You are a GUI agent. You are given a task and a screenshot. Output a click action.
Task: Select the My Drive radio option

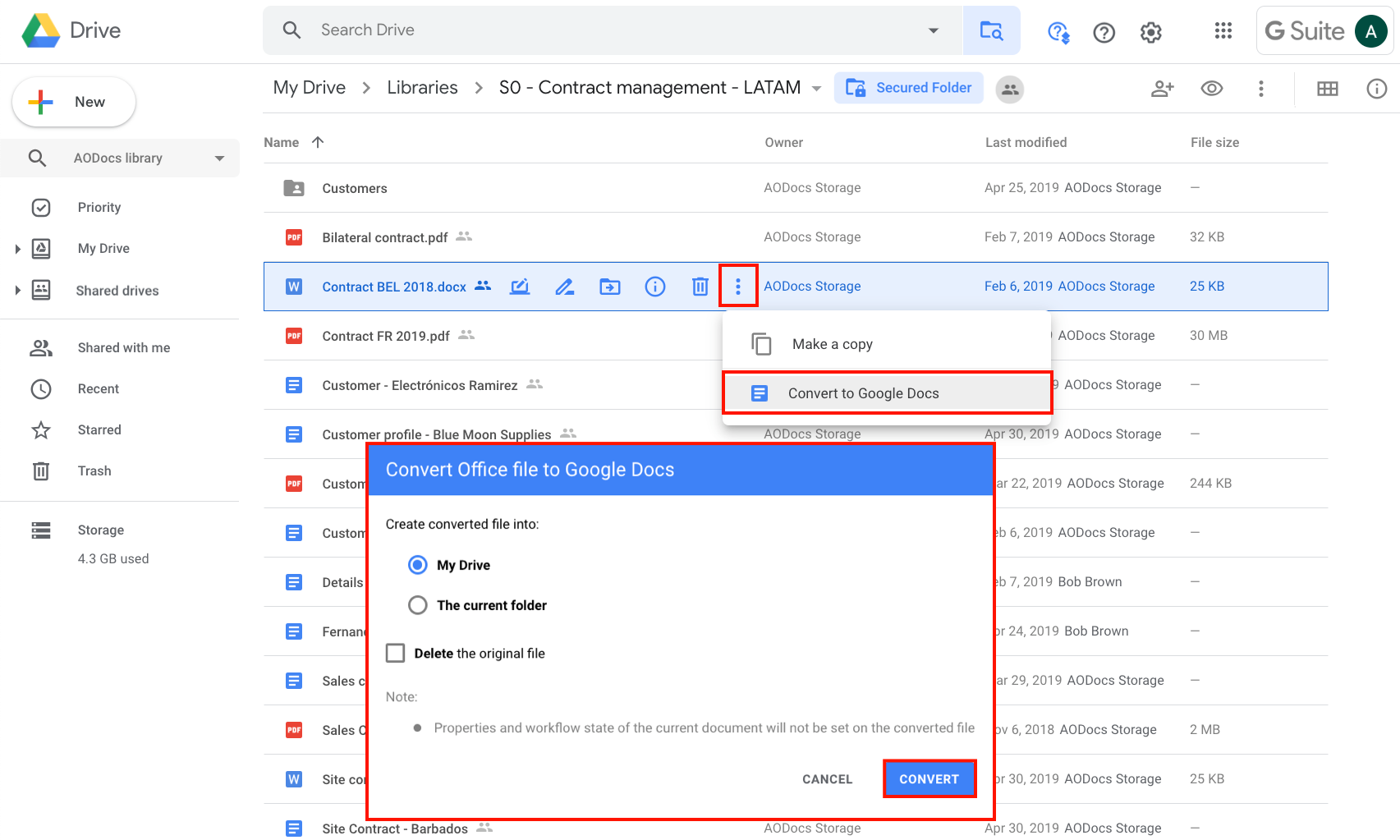[418, 565]
